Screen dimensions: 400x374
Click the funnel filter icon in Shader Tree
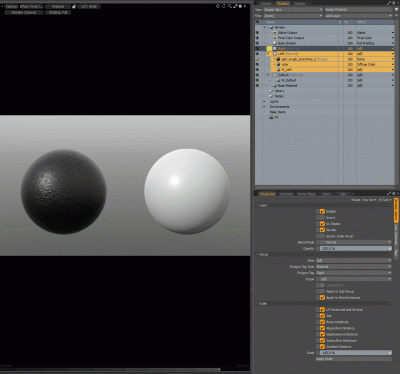pyautogui.click(x=396, y=10)
